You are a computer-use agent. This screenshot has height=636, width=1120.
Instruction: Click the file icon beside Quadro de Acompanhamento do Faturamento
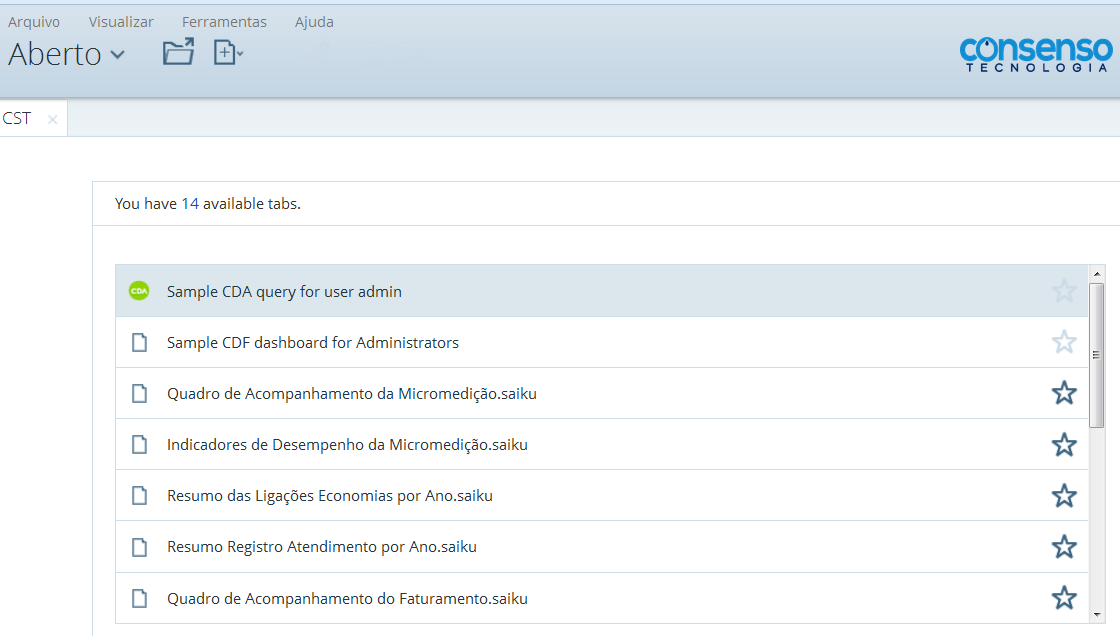click(x=139, y=598)
